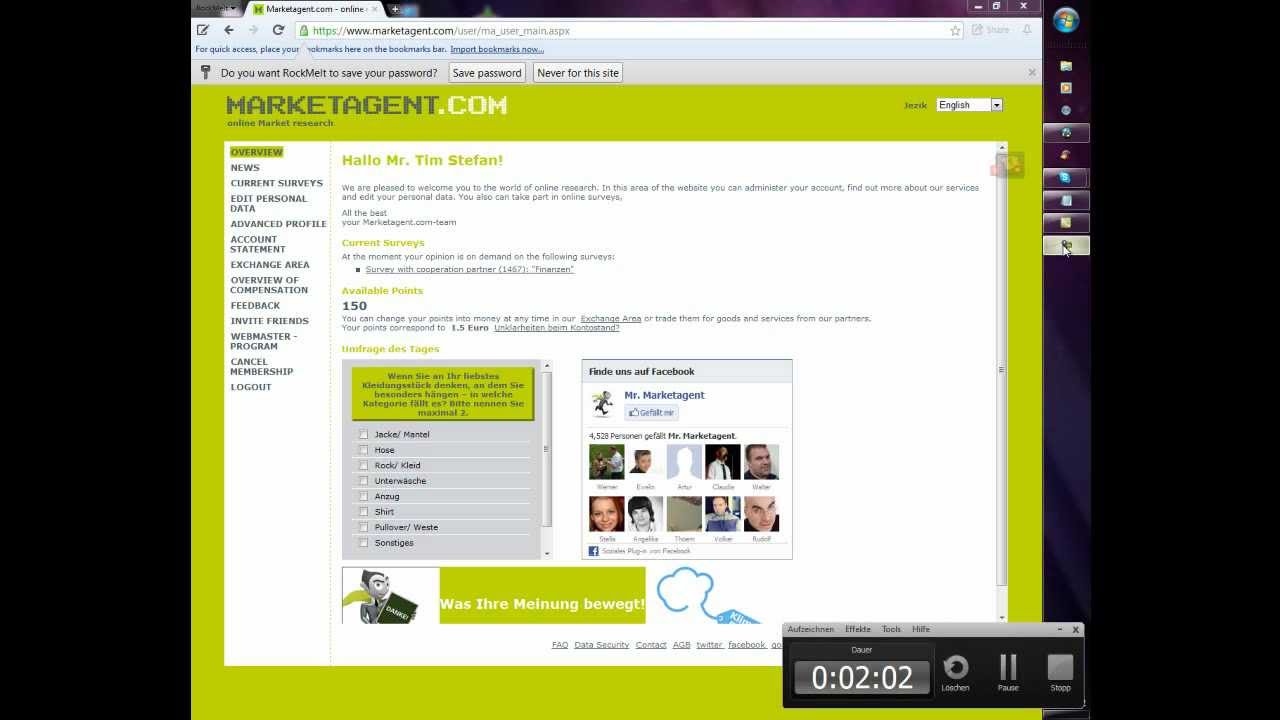
Task: Click Save password button
Action: pos(487,73)
